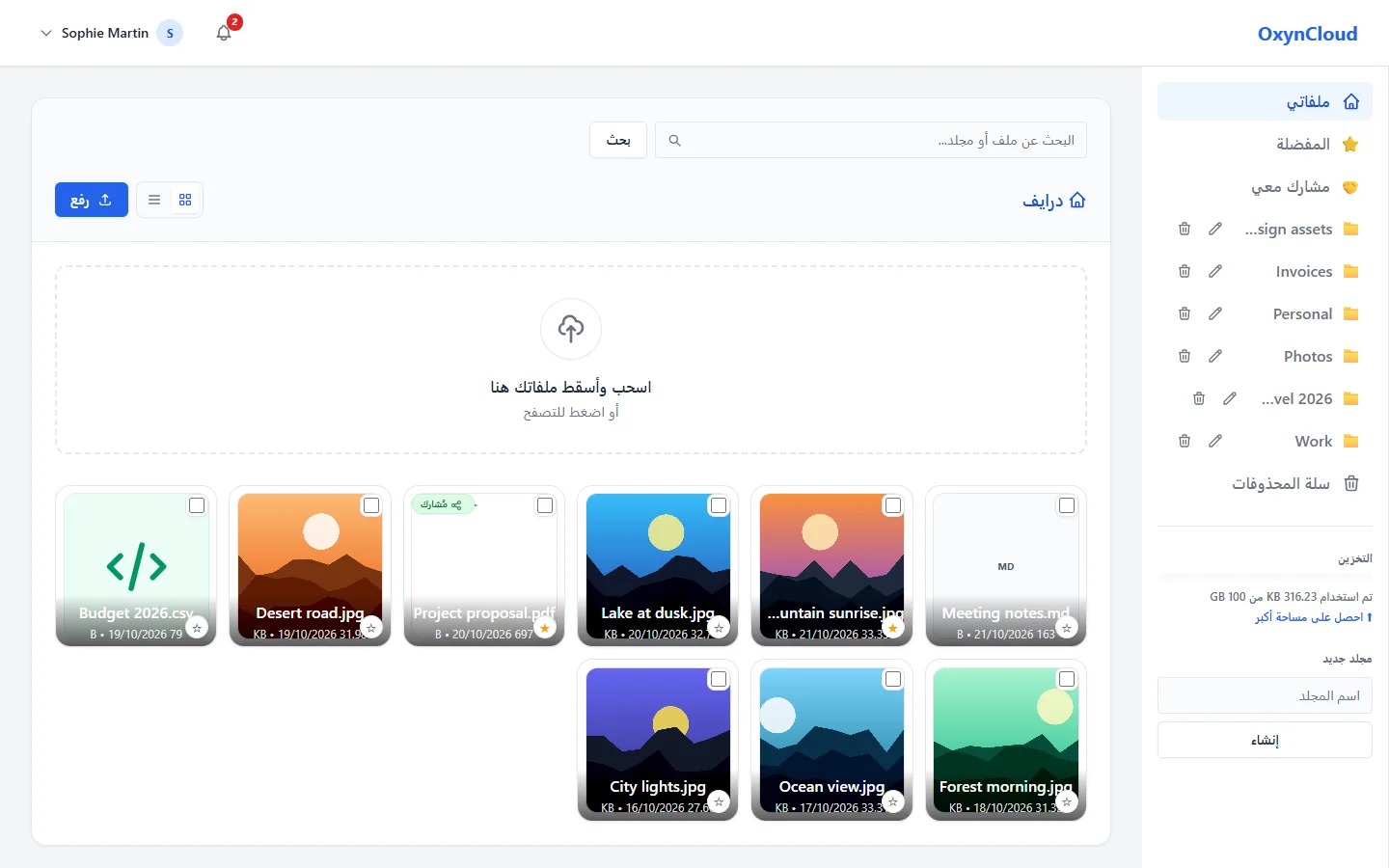Click the درايف breadcrumb home
The image size is (1389, 868).
pyautogui.click(x=1054, y=200)
